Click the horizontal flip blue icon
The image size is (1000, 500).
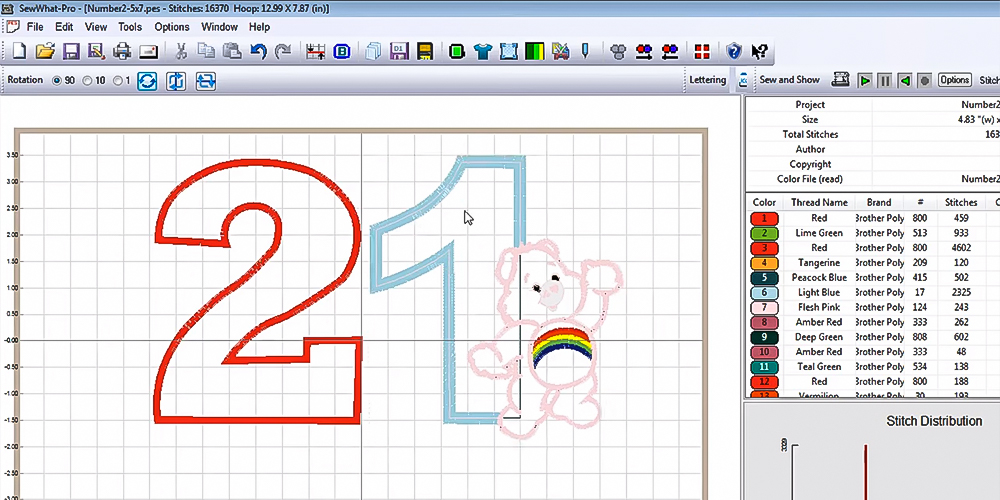click(x=206, y=81)
